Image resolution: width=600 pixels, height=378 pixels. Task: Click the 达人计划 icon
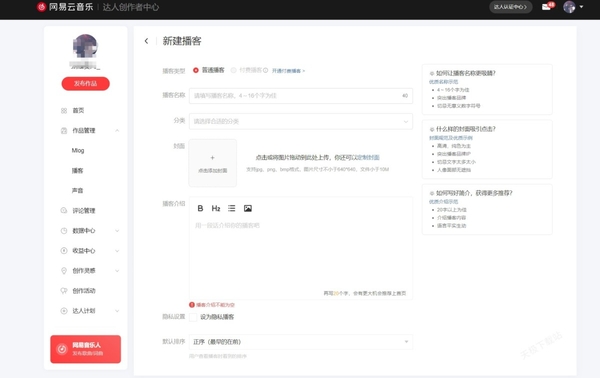pos(64,311)
